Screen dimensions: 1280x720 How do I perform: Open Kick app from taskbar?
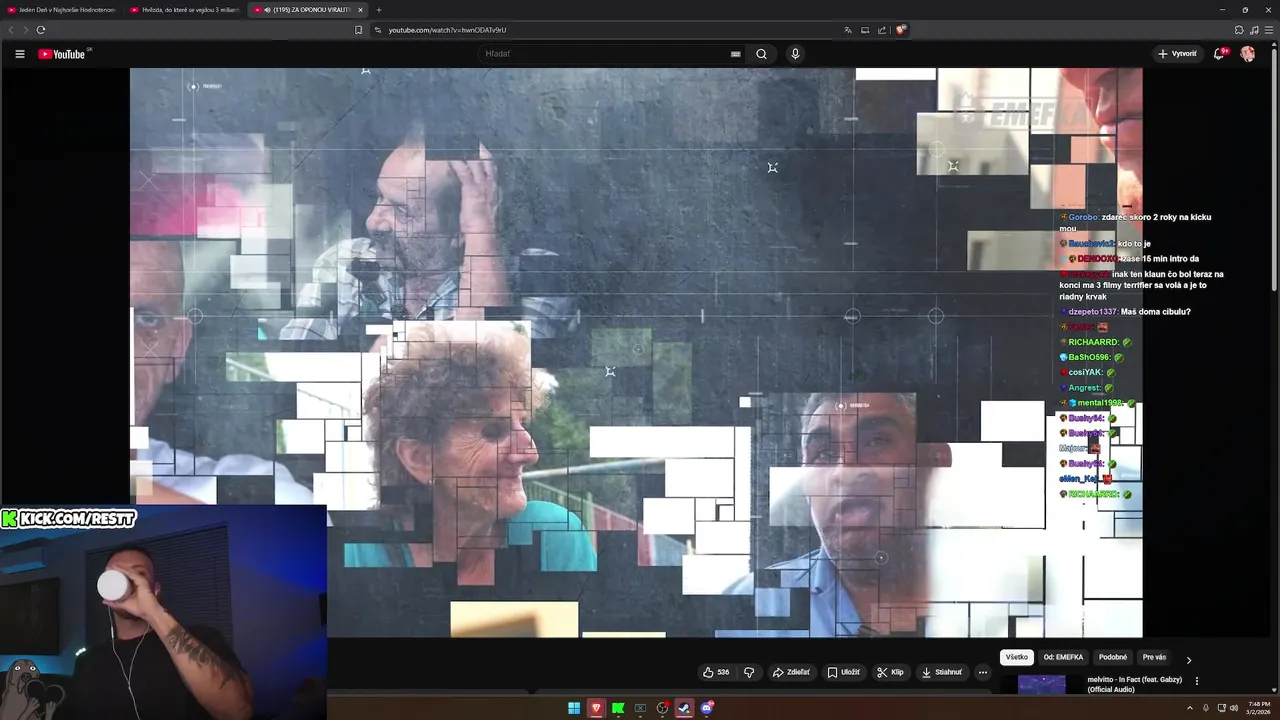pos(618,708)
